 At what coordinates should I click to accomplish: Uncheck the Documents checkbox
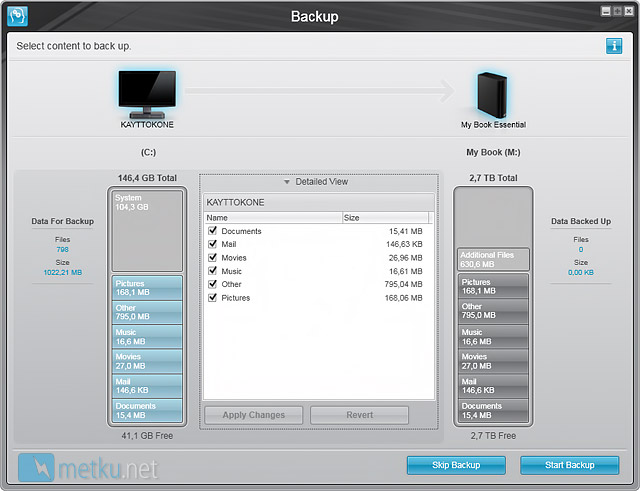(212, 231)
